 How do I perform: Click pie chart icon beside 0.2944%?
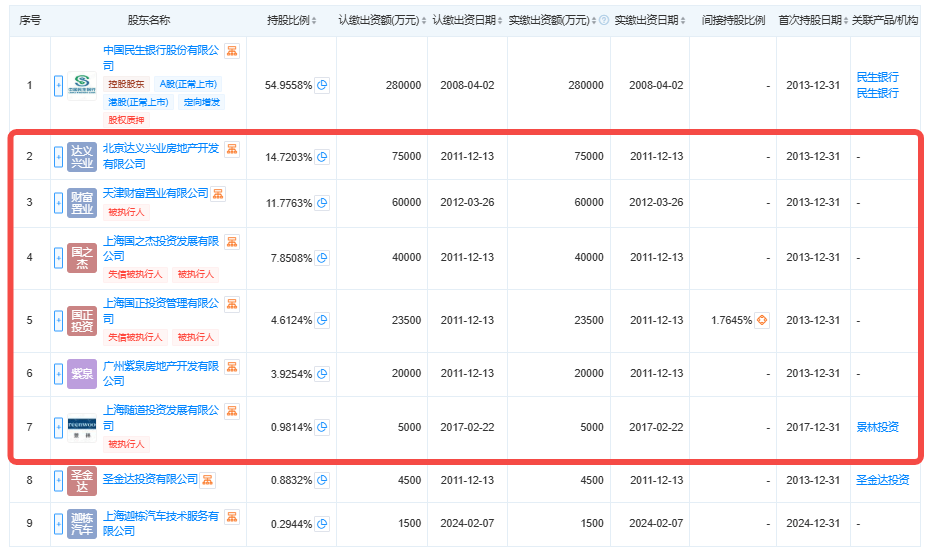click(322, 524)
